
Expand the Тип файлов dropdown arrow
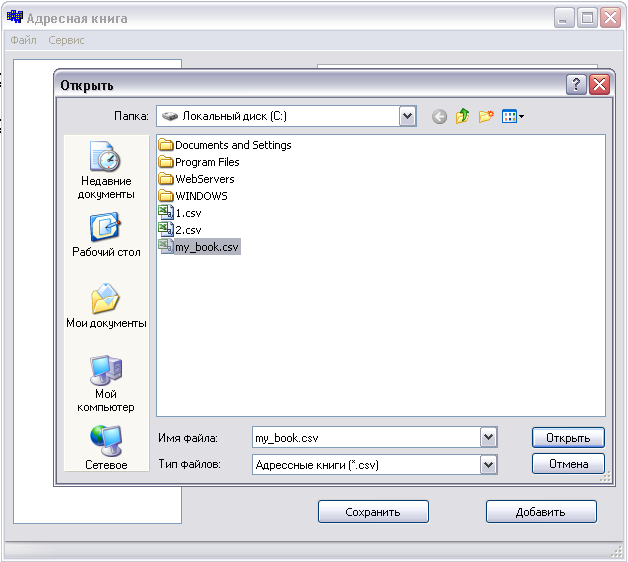[488, 465]
